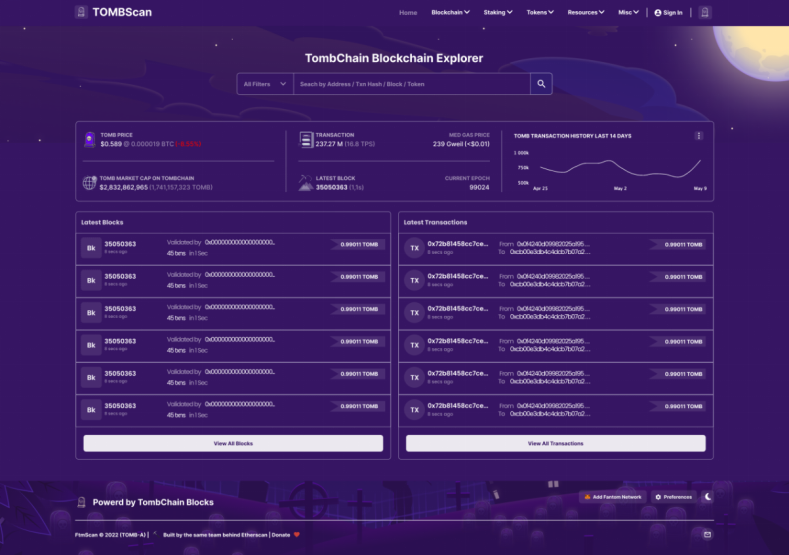Click the Transaction server icon
789x555 pixels.
point(306,140)
